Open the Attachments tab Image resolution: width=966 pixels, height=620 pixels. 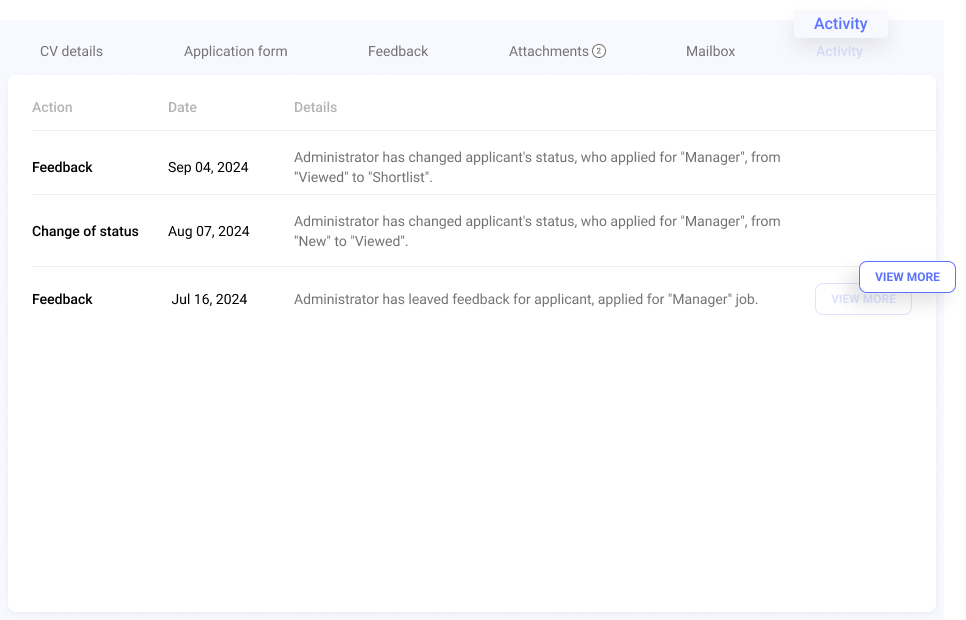(x=549, y=51)
